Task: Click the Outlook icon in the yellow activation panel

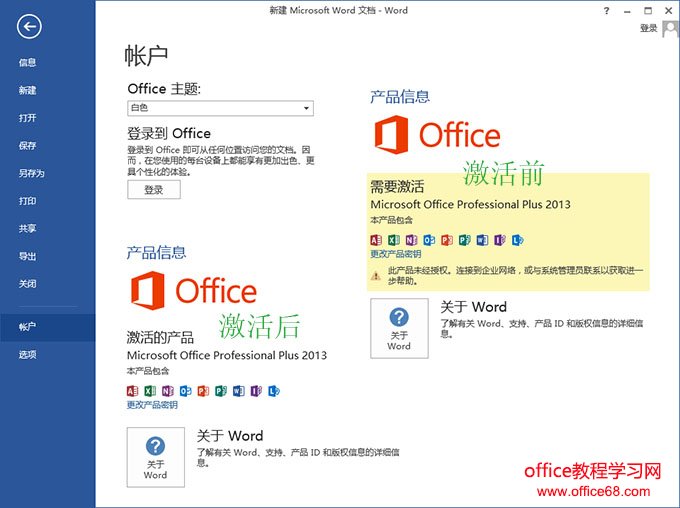Action: pyautogui.click(x=429, y=240)
